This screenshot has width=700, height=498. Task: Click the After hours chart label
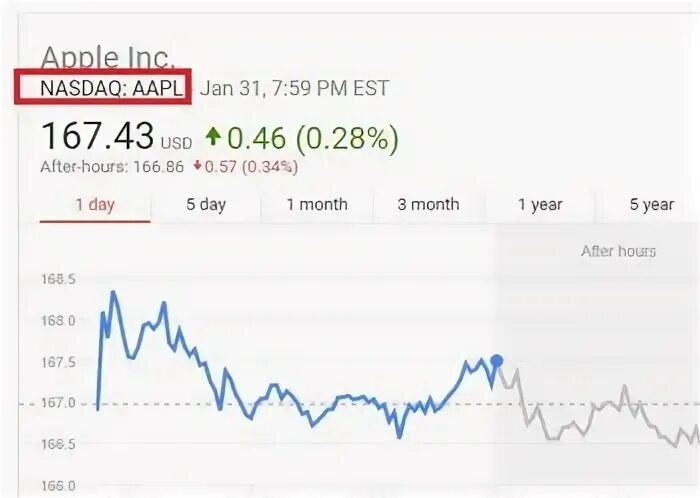[618, 251]
